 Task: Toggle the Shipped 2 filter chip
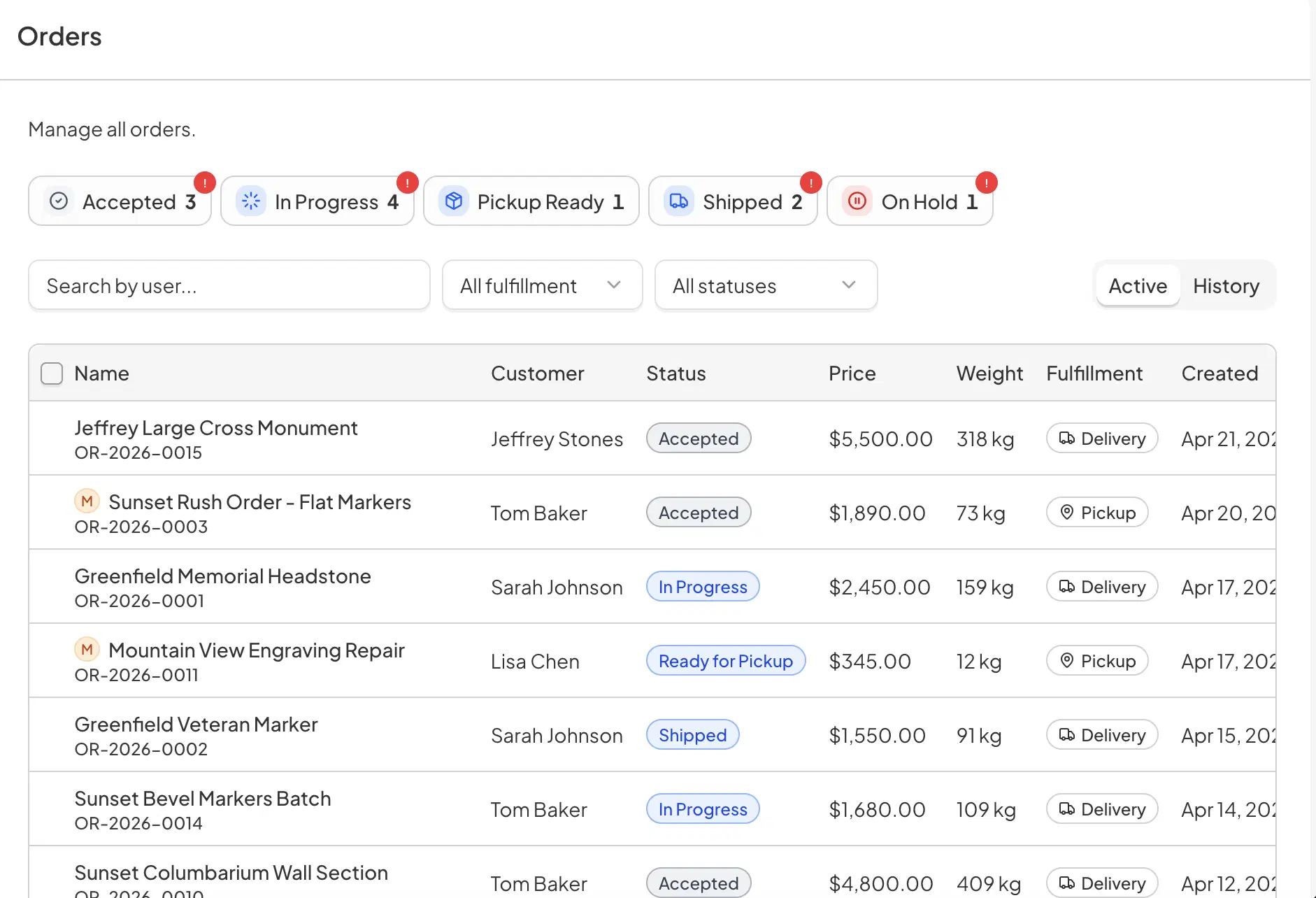(733, 201)
